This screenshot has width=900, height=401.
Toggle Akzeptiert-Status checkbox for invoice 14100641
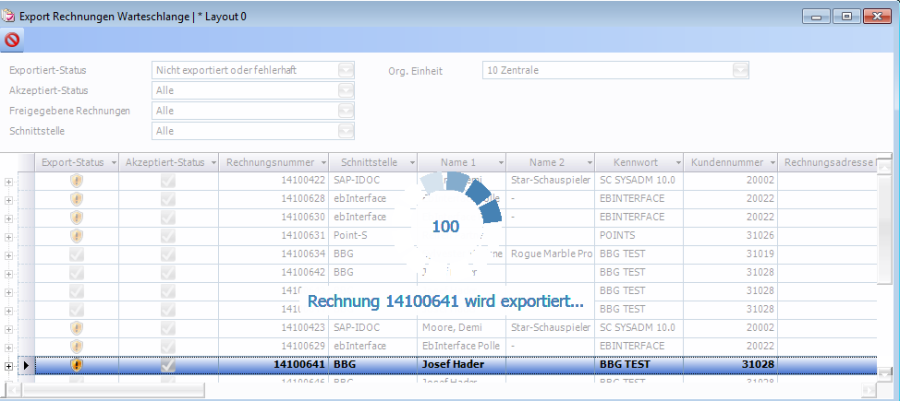(x=168, y=365)
